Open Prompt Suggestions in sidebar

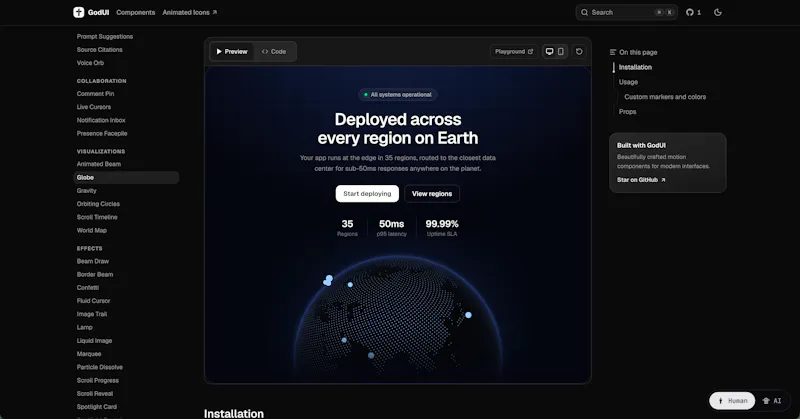click(105, 36)
